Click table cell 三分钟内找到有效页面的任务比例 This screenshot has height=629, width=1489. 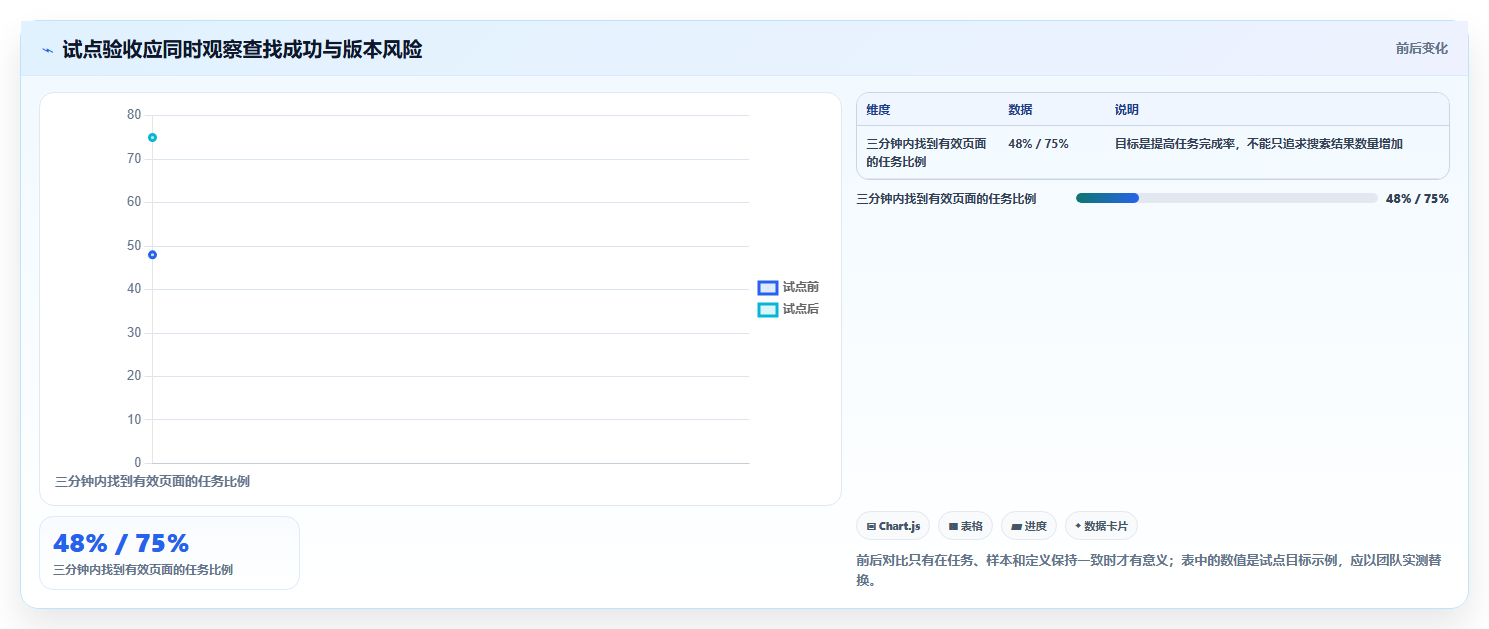(926, 153)
